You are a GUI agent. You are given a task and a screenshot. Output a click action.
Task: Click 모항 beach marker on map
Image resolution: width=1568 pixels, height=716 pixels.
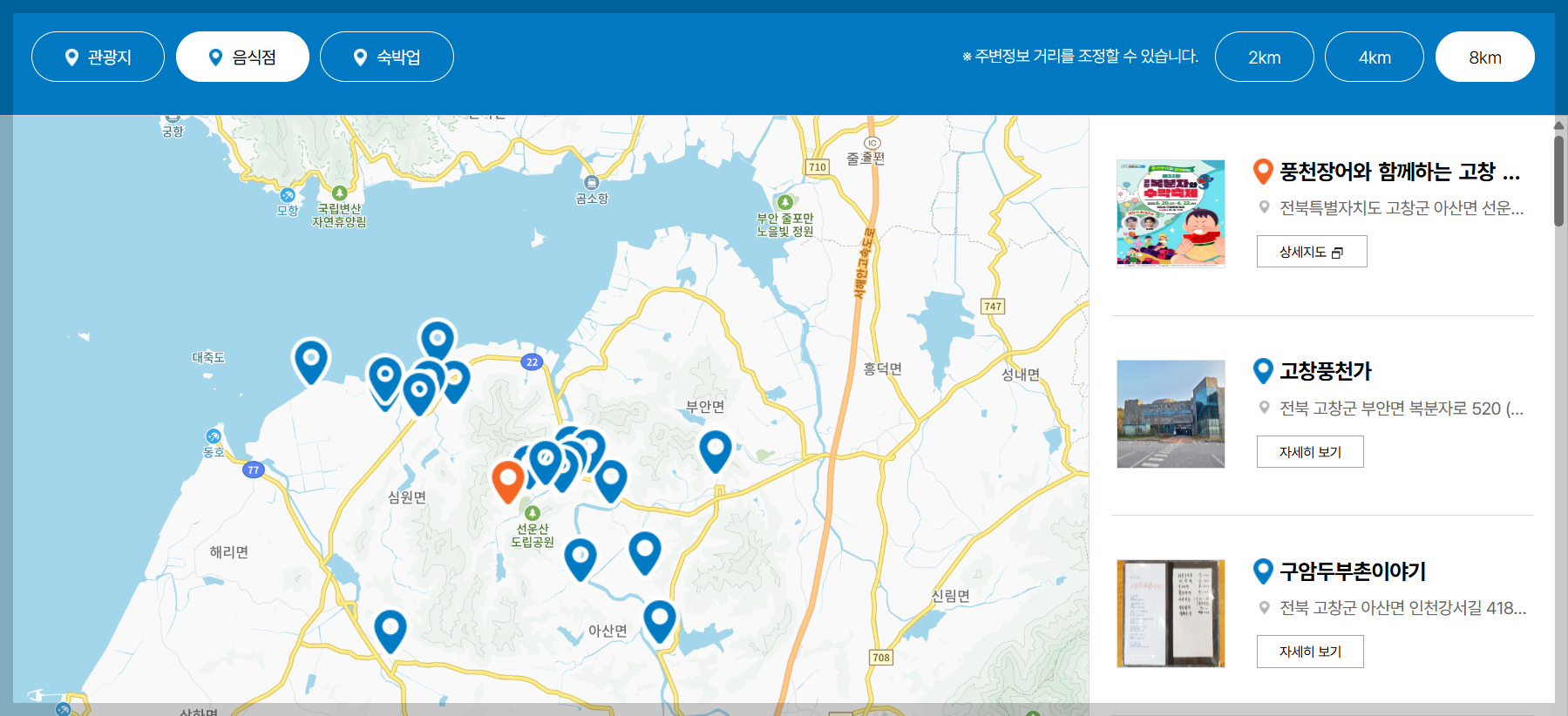click(288, 195)
